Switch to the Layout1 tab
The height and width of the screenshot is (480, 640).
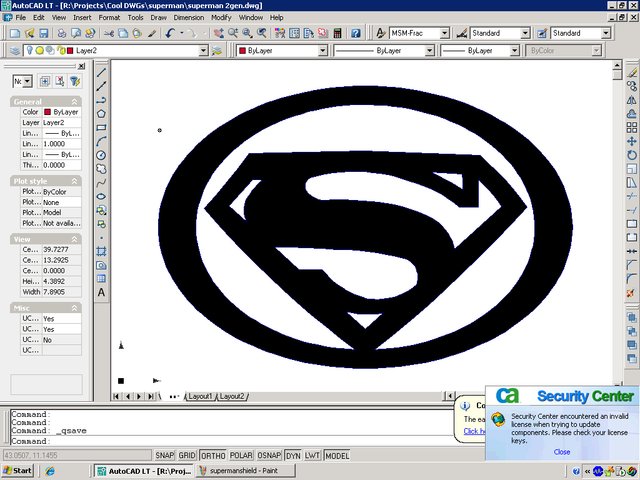point(200,396)
